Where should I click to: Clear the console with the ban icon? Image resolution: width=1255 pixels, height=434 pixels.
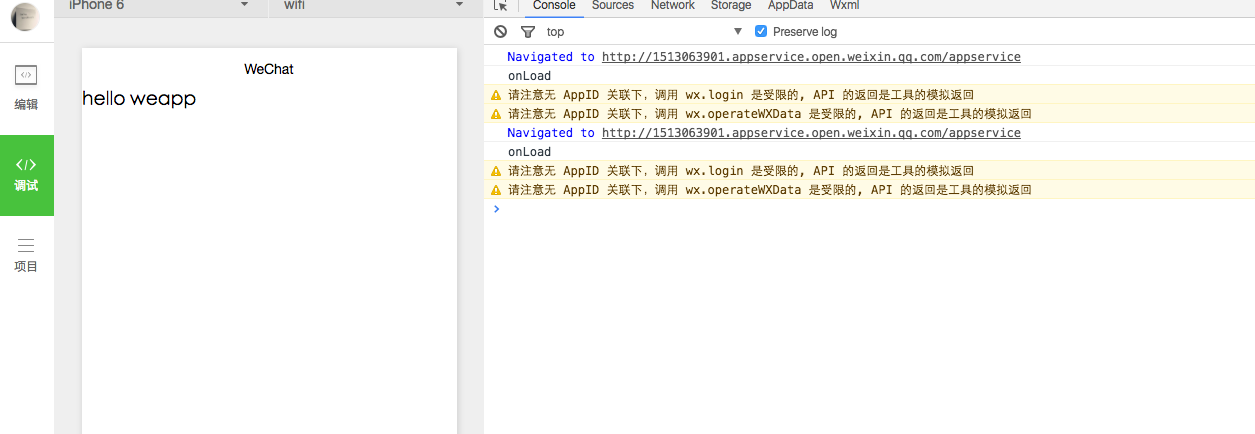pyautogui.click(x=500, y=32)
